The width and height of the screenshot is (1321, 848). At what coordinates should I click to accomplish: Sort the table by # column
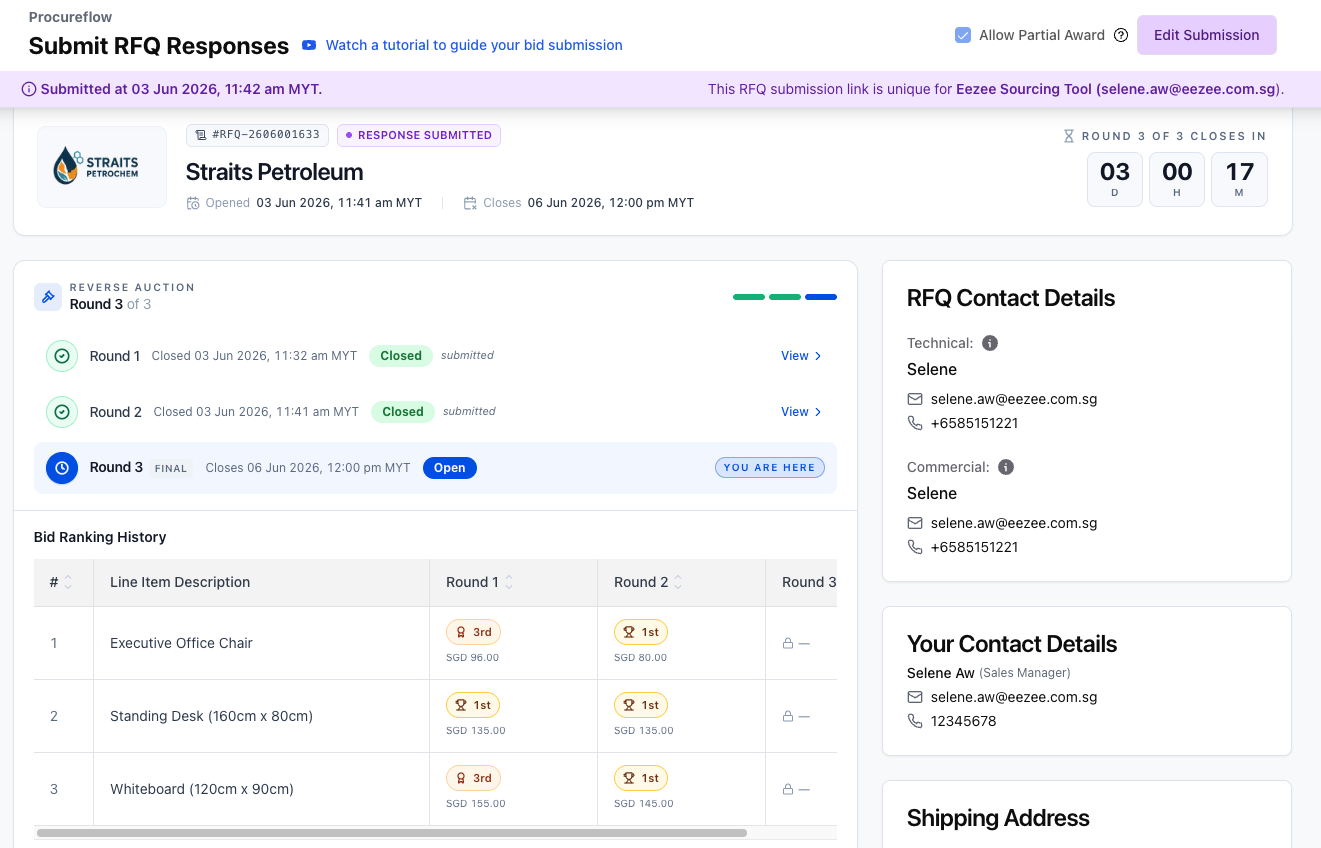coord(68,582)
